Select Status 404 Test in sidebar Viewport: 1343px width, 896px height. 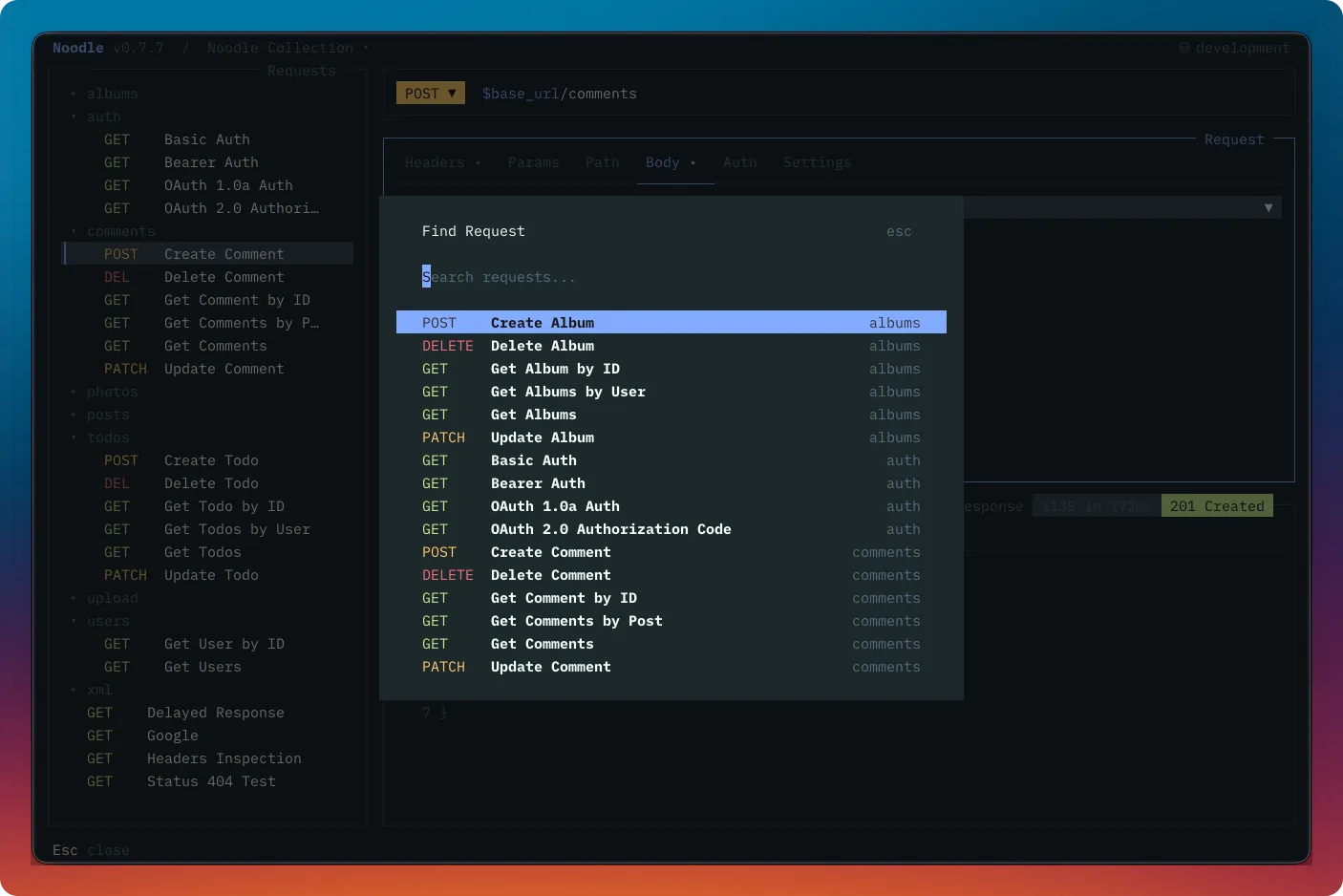pyautogui.click(x=208, y=781)
